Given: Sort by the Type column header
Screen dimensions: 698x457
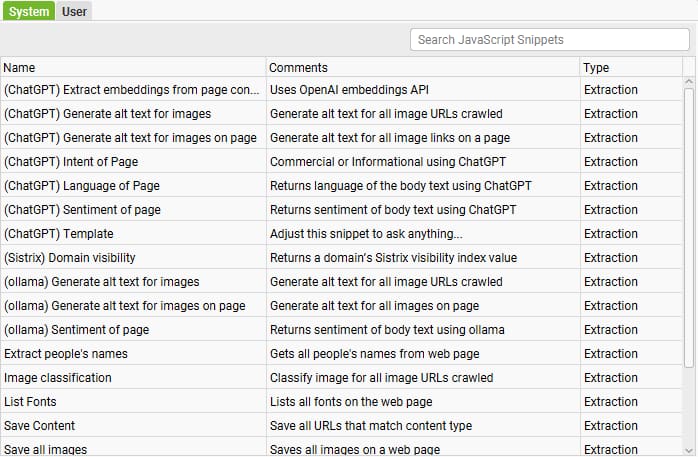Looking at the screenshot, I should 631,68.
